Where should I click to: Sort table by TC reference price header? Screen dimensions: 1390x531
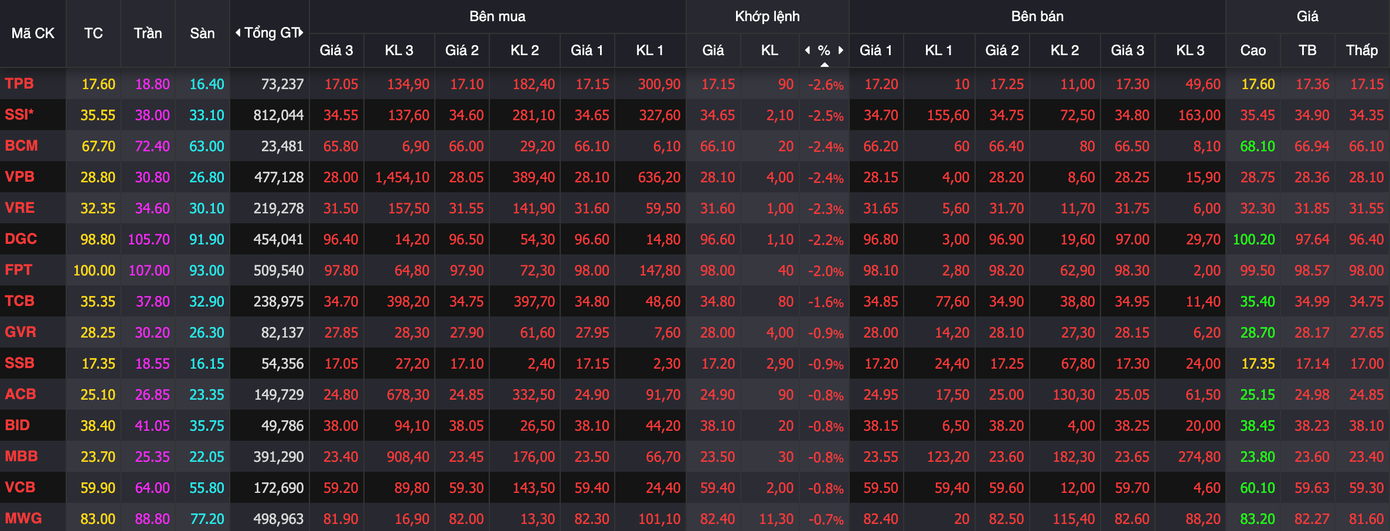[x=93, y=33]
